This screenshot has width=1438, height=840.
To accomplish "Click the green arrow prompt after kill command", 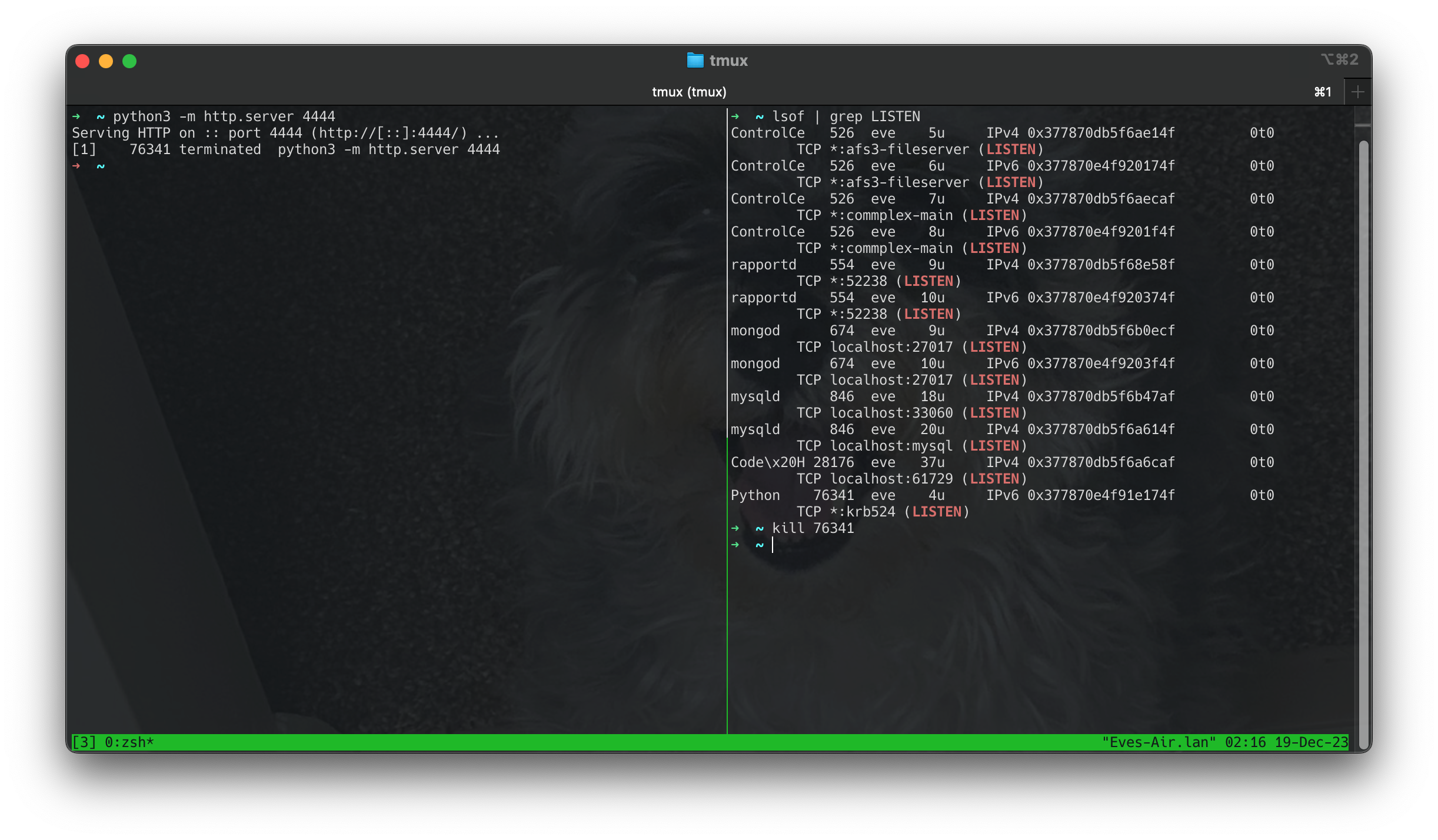I will click(736, 545).
